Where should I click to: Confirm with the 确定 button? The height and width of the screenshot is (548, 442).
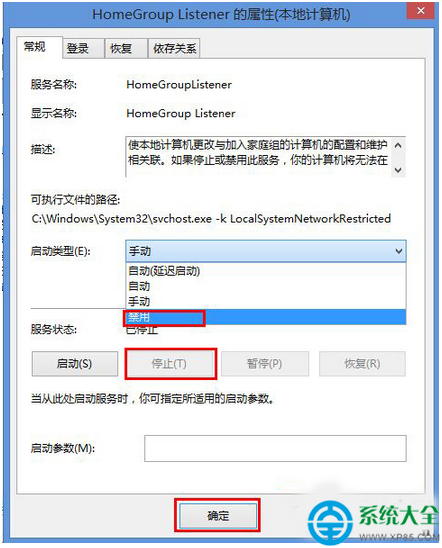click(218, 515)
